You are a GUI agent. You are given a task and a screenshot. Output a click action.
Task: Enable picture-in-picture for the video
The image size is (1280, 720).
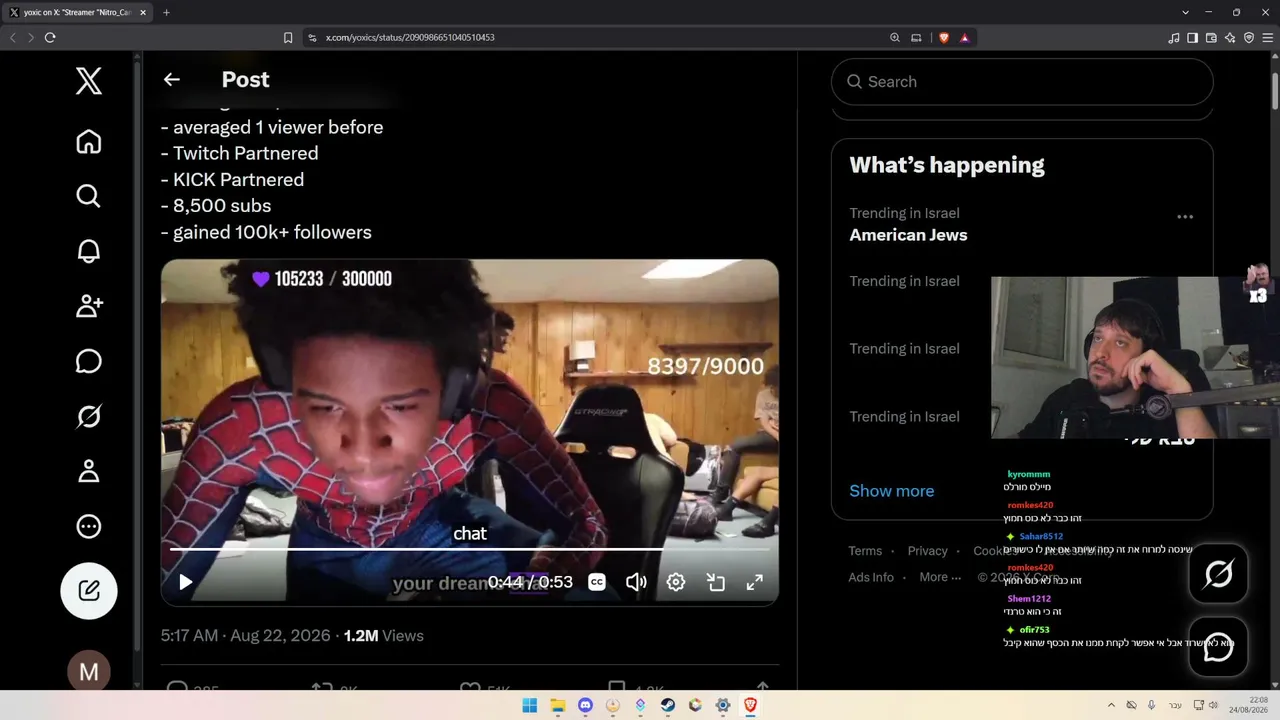716,582
